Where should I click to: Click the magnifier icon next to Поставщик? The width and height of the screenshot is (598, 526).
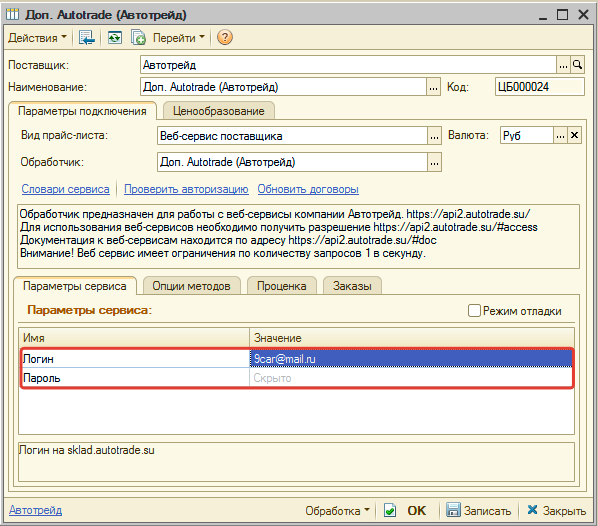(577, 65)
